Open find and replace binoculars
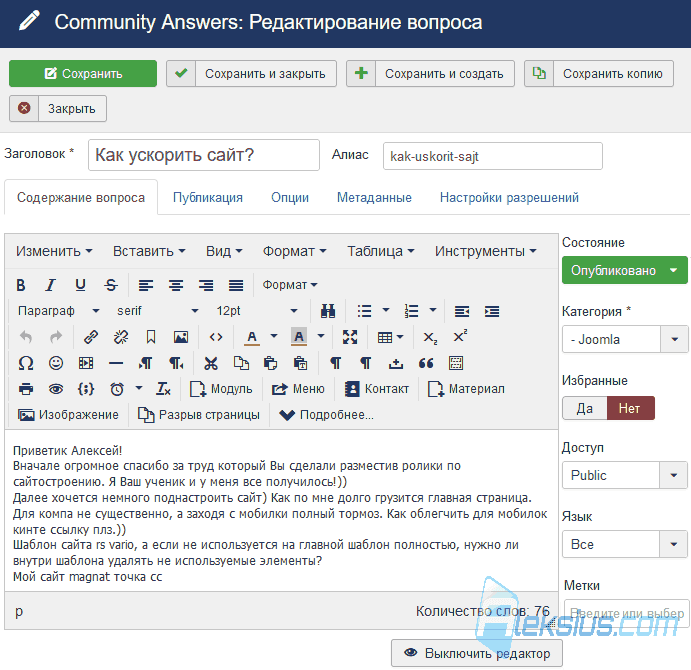The width and height of the screenshot is (691, 670). pos(327,311)
